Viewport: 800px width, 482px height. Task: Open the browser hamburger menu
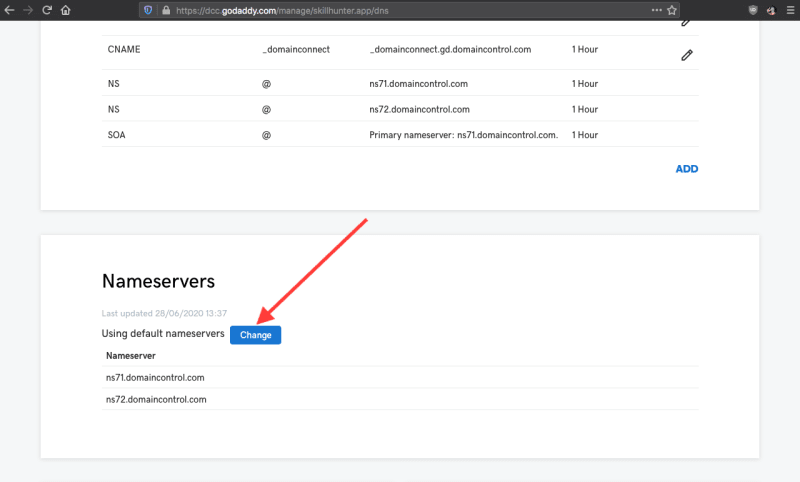coord(790,10)
